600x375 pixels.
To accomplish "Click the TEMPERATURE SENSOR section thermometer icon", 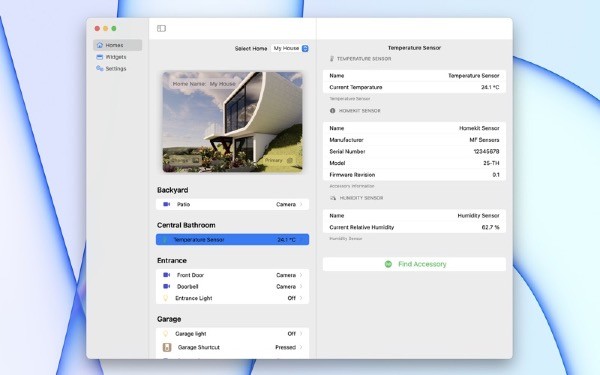I will 332,59.
